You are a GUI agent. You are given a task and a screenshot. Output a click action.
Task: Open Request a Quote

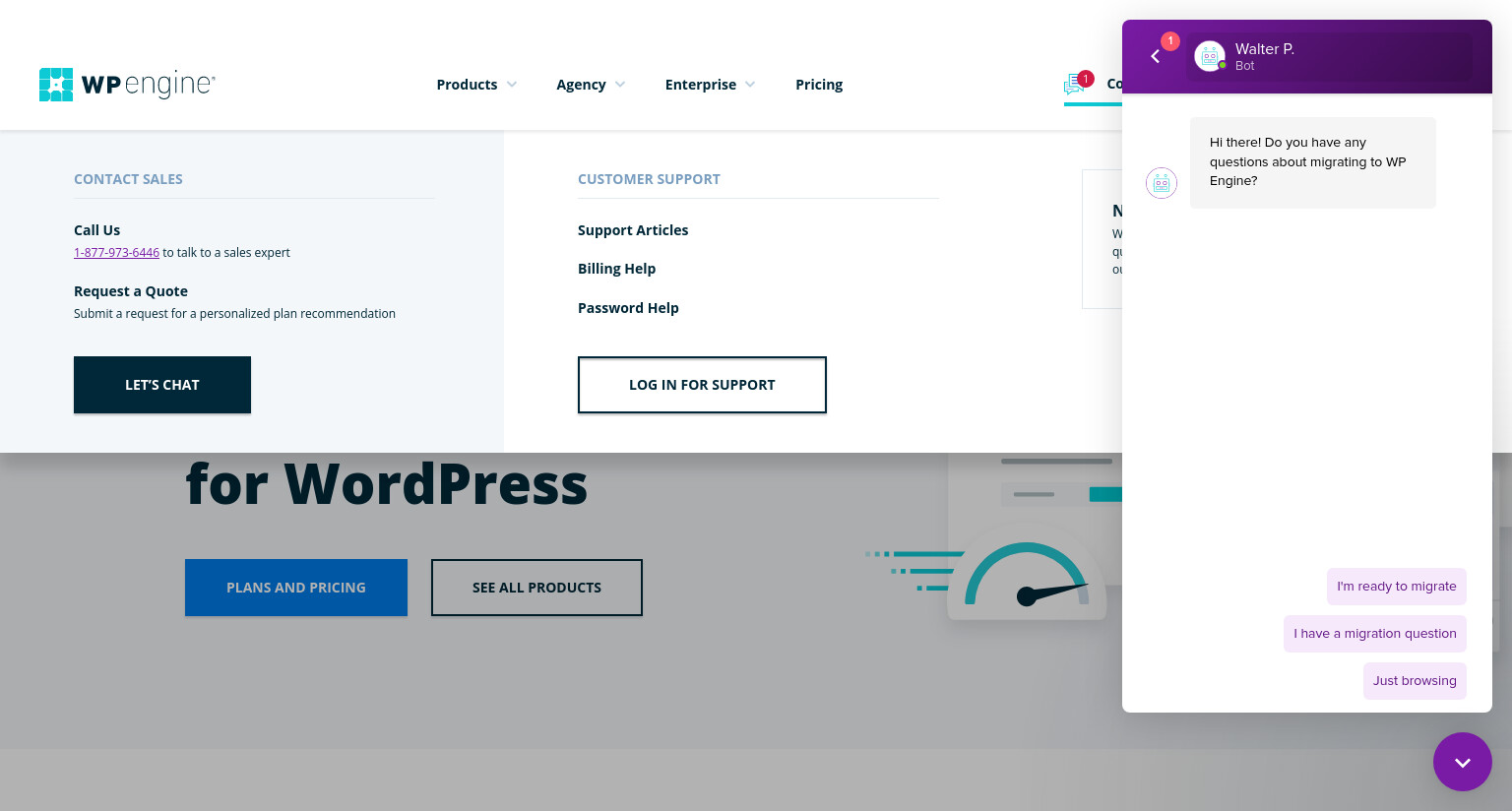[131, 291]
